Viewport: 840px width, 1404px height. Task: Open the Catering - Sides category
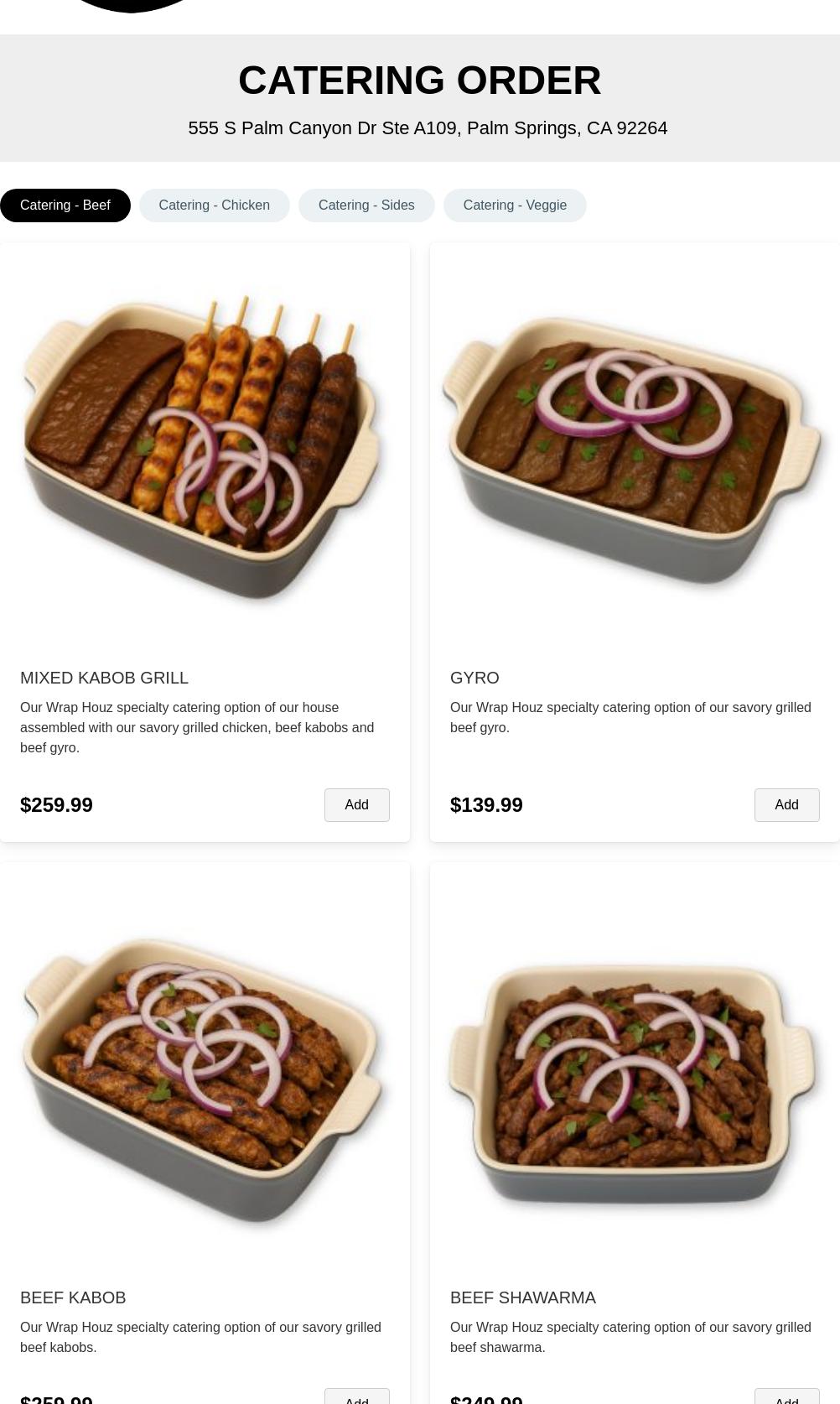[366, 205]
